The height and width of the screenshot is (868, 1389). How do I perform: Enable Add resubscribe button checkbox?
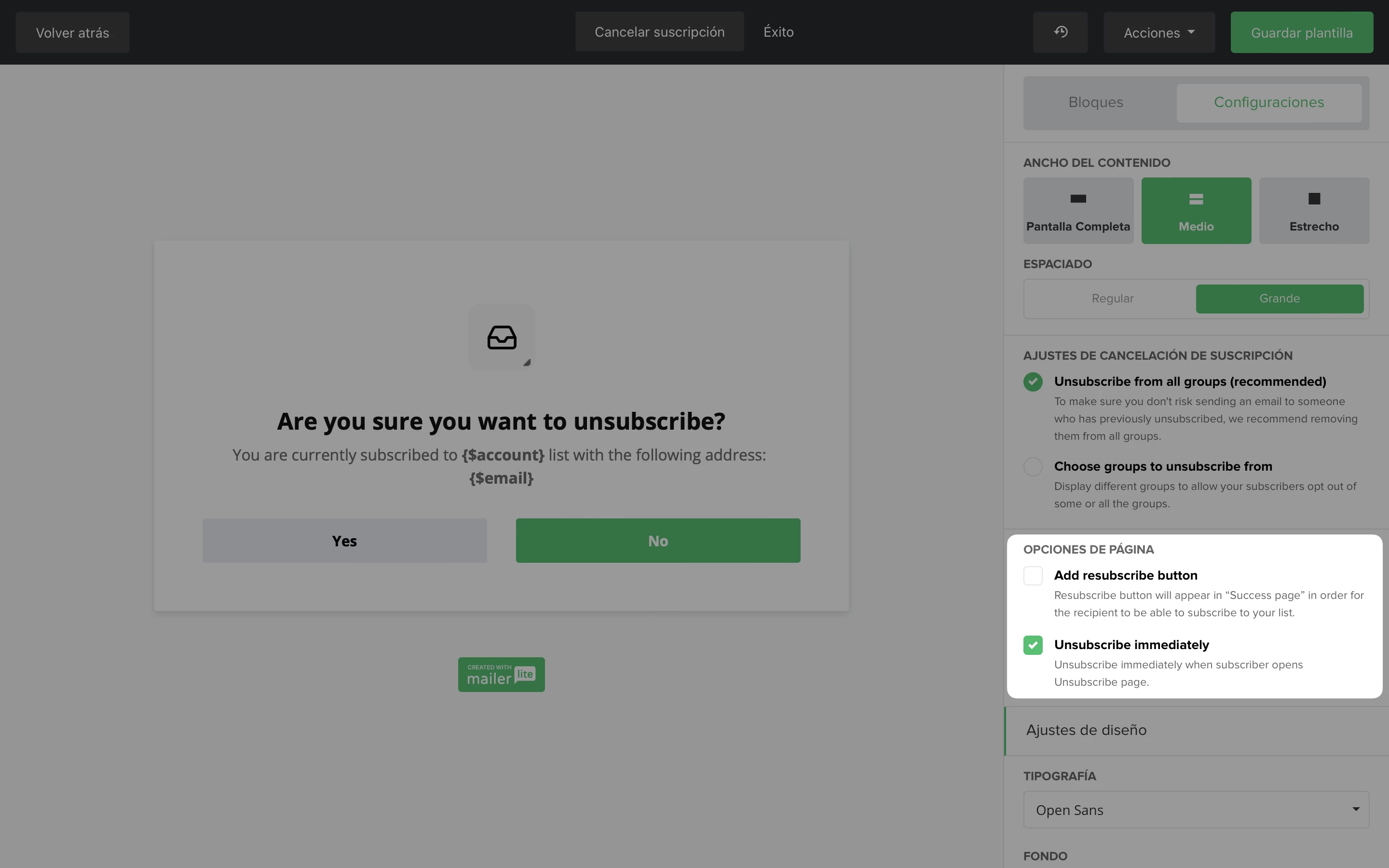coord(1033,576)
